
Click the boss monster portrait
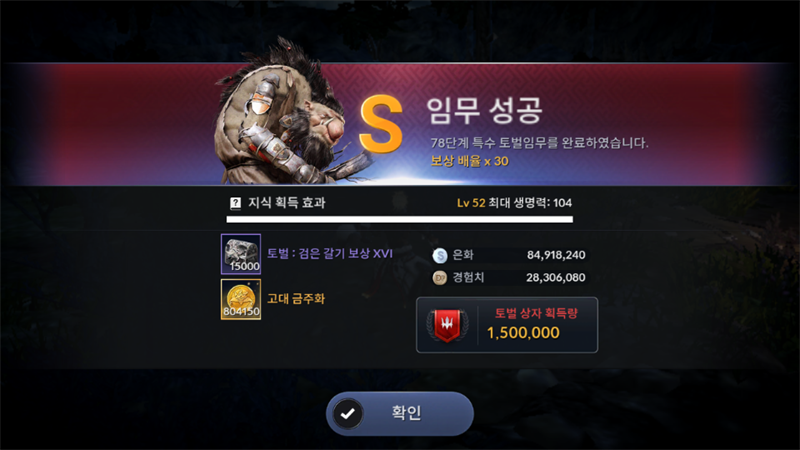[286, 115]
